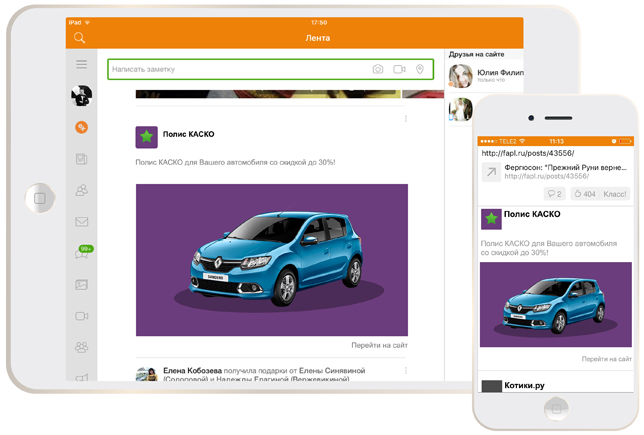Open the user profile avatar in sidebar
644x435 pixels.
(81, 95)
